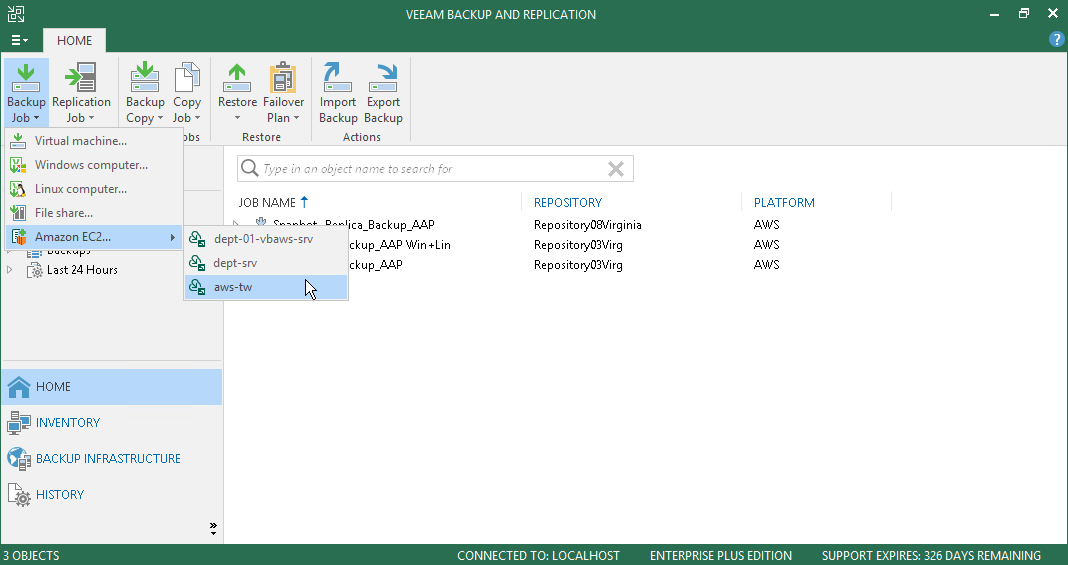
Task: Expand navigation pane options chevron
Action: (213, 529)
